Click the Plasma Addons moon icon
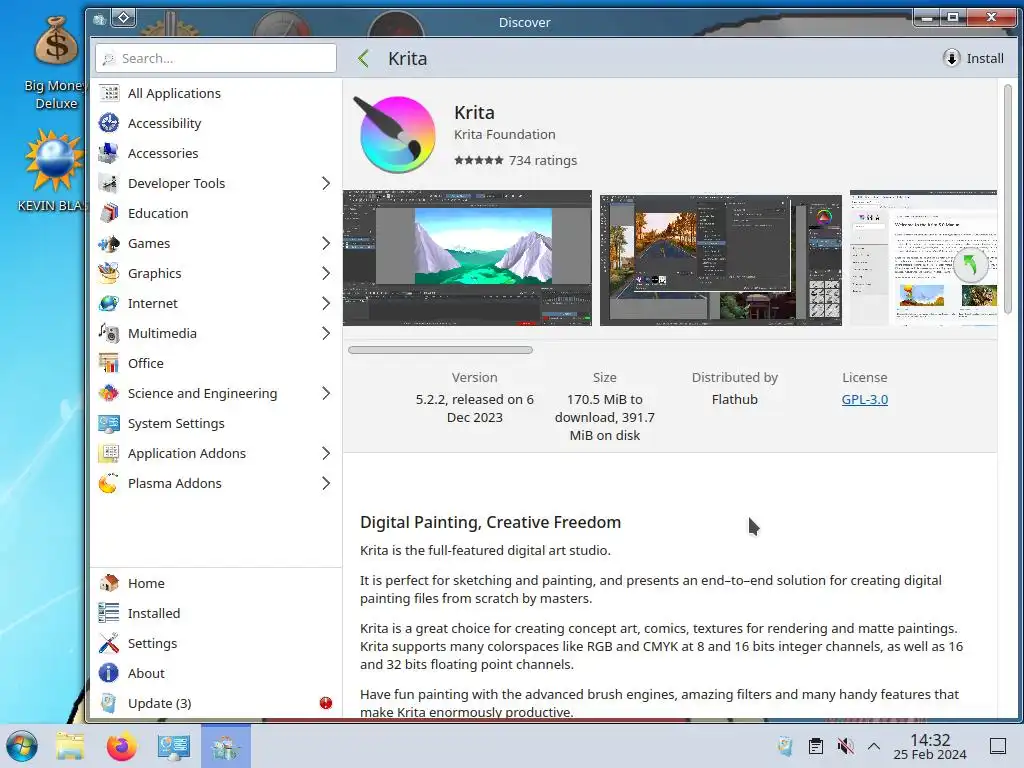The width and height of the screenshot is (1024, 768). click(x=109, y=484)
